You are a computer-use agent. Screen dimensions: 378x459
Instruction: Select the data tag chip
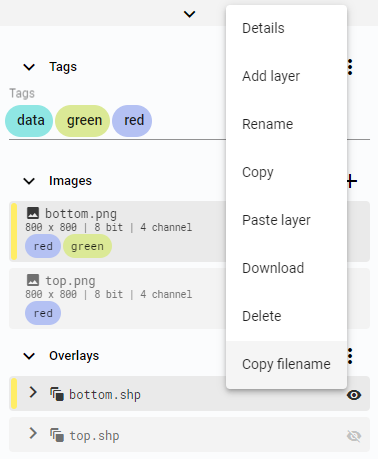tap(29, 121)
